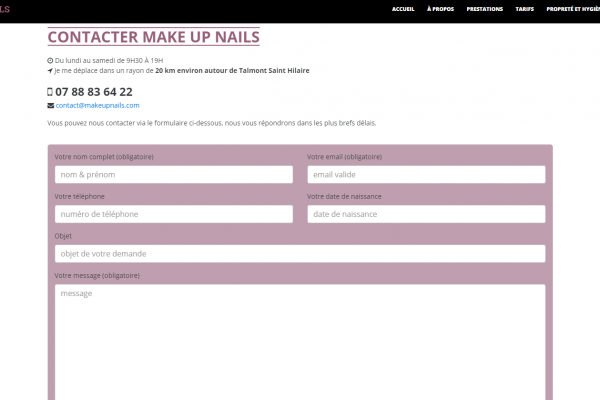The height and width of the screenshot is (400, 600).
Task: Click the location arrow icon
Action: point(50,71)
